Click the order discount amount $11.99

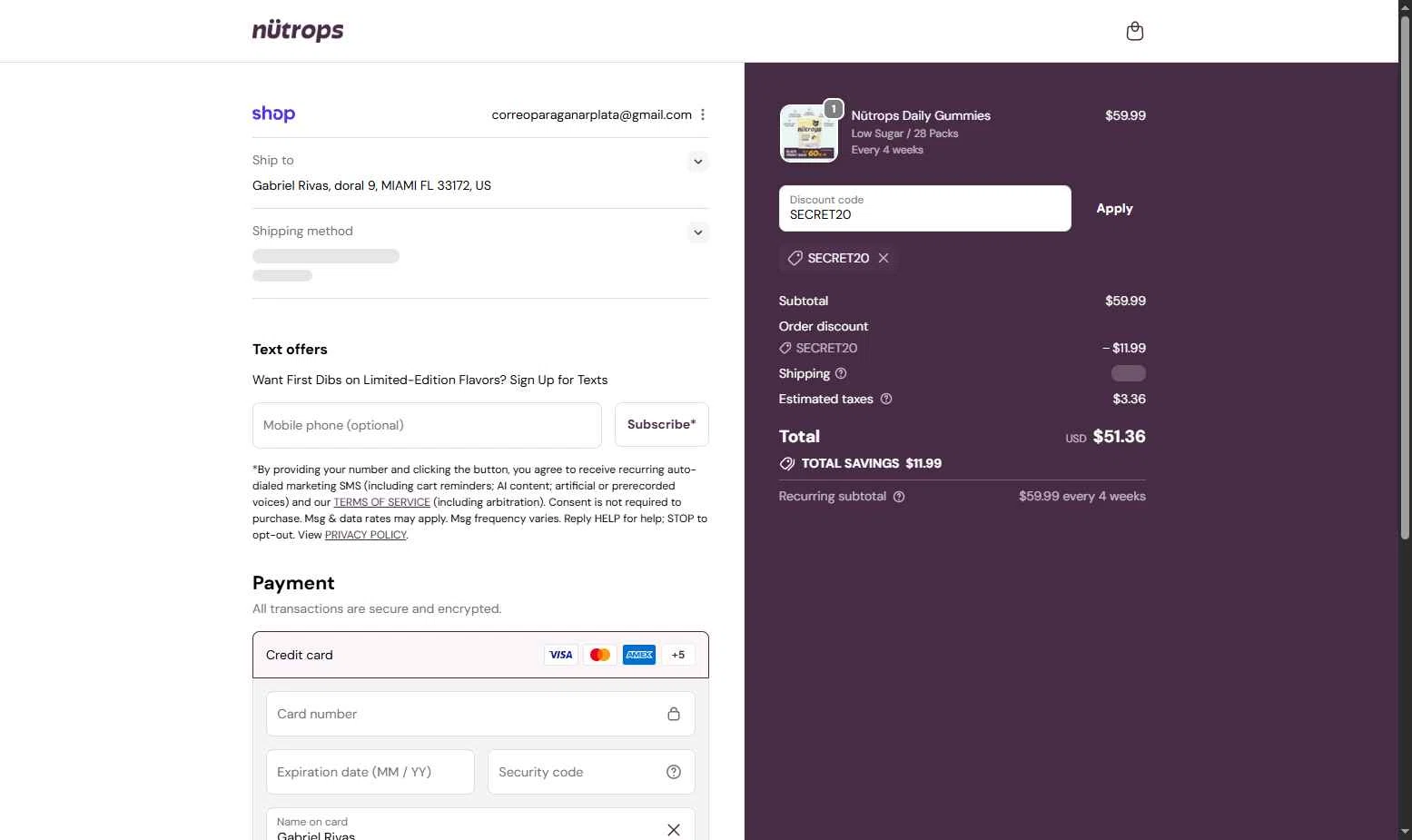tap(1124, 348)
